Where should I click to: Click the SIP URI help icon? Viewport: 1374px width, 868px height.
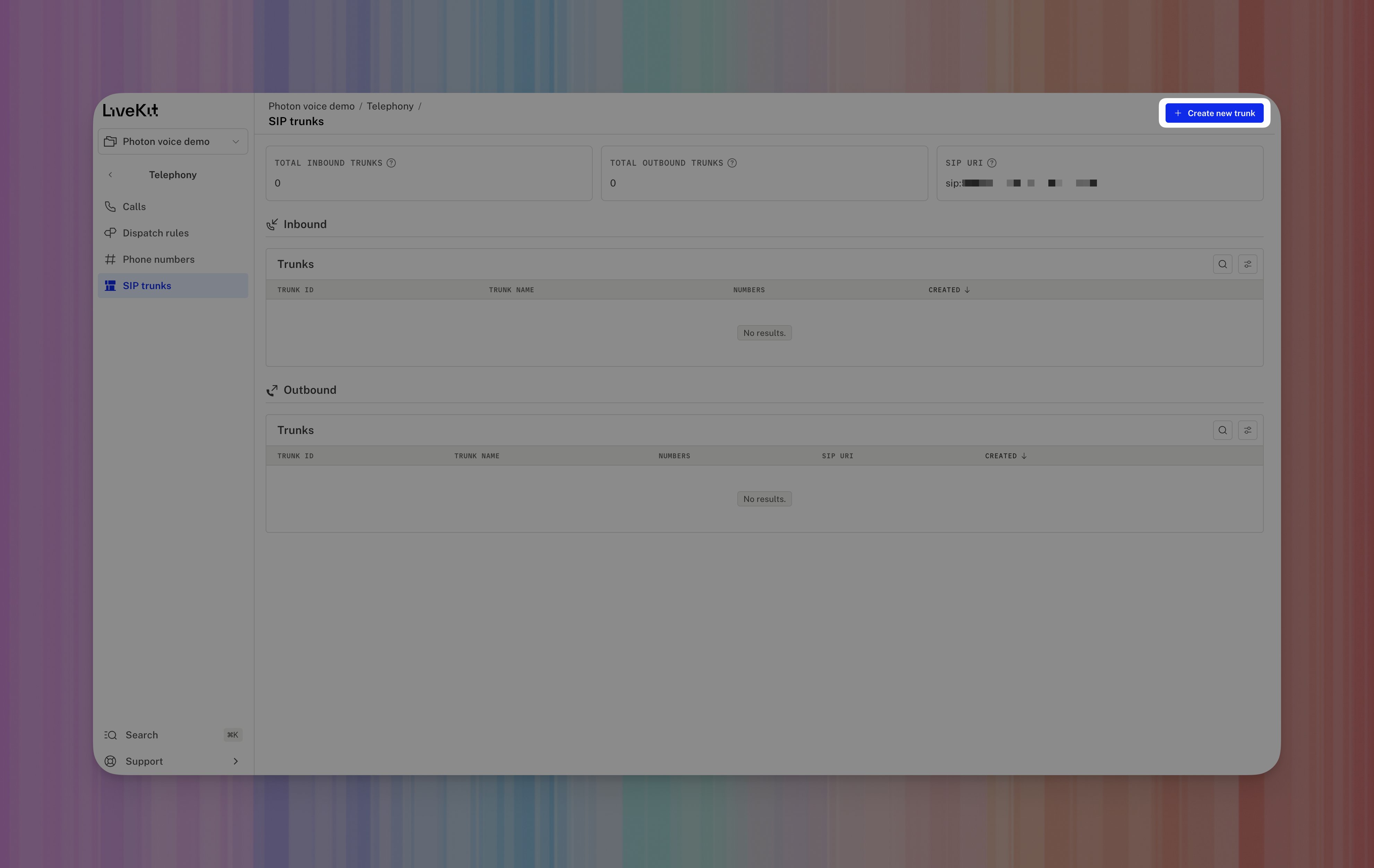point(992,163)
